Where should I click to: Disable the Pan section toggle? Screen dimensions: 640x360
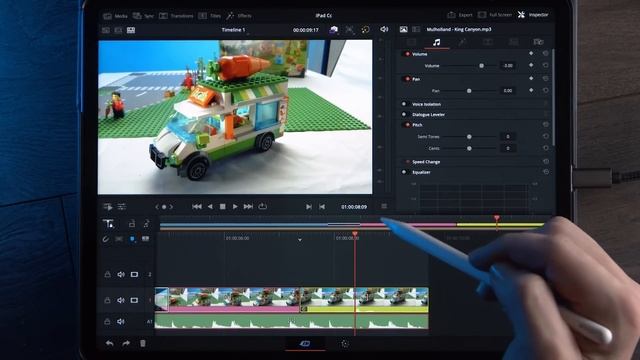coord(407,79)
